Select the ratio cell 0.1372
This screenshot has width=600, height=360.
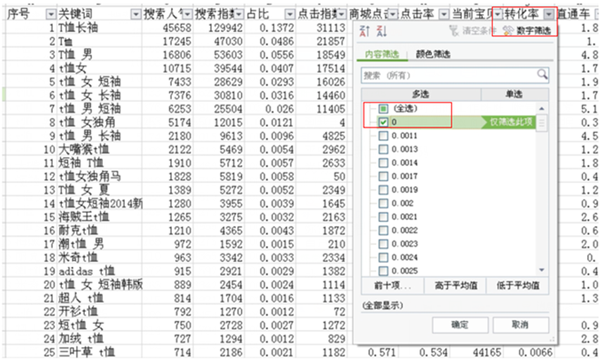click(270, 28)
